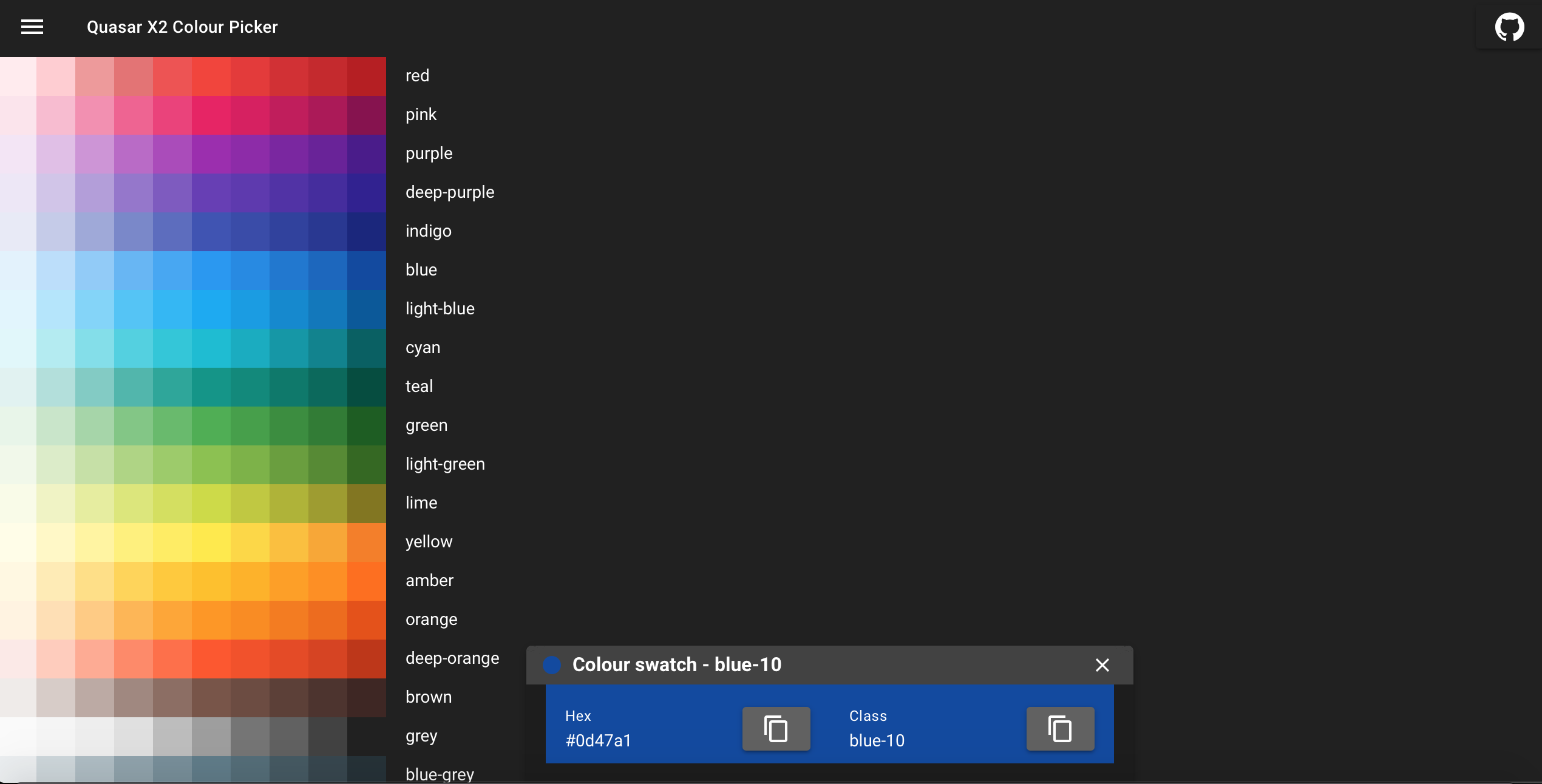
Task: Click the blue-grey colour label
Action: click(x=439, y=774)
